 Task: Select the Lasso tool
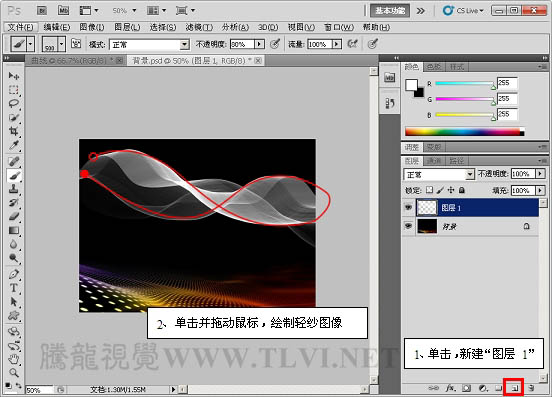(14, 103)
